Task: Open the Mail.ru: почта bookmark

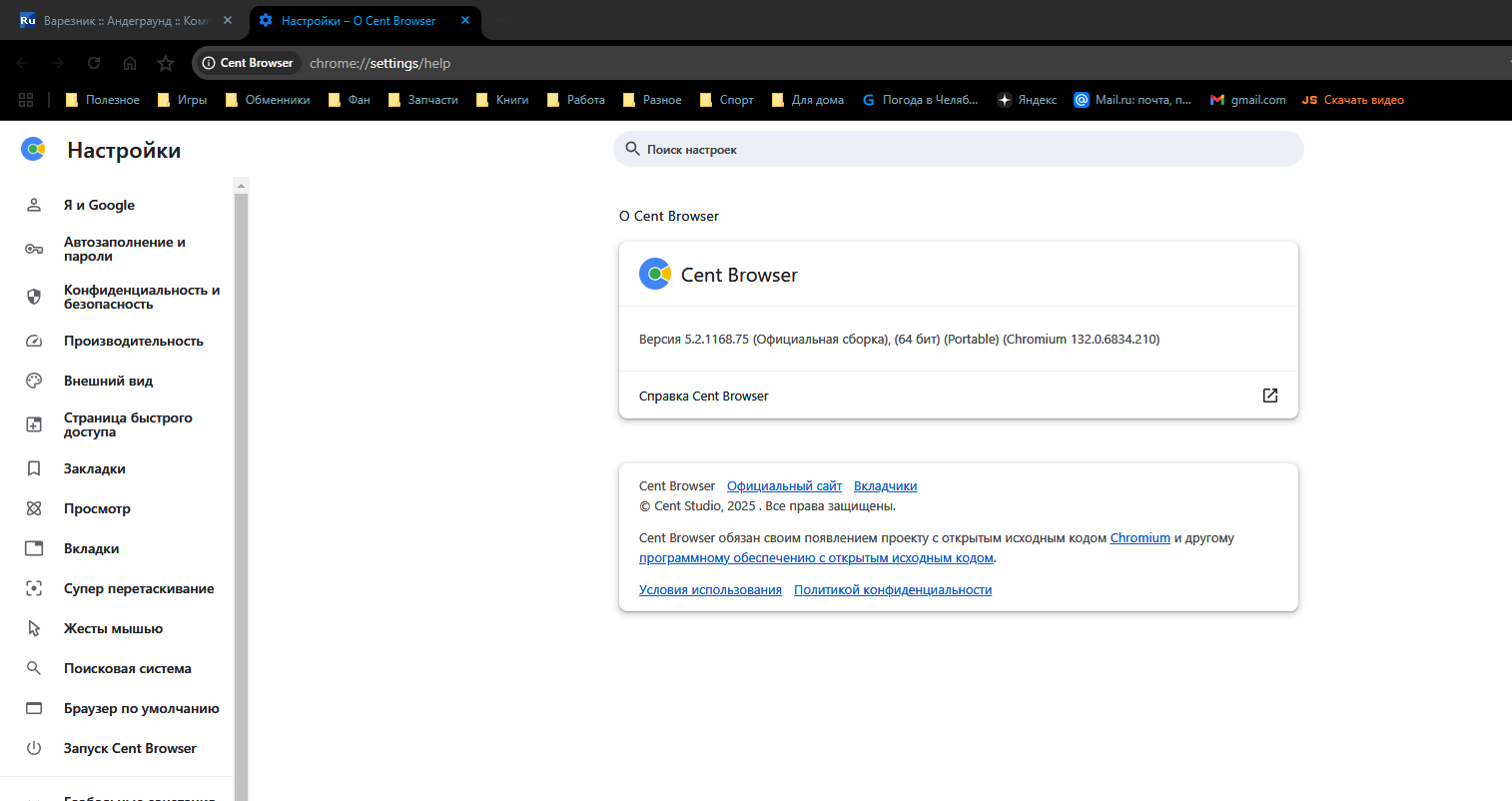Action: point(1133,100)
